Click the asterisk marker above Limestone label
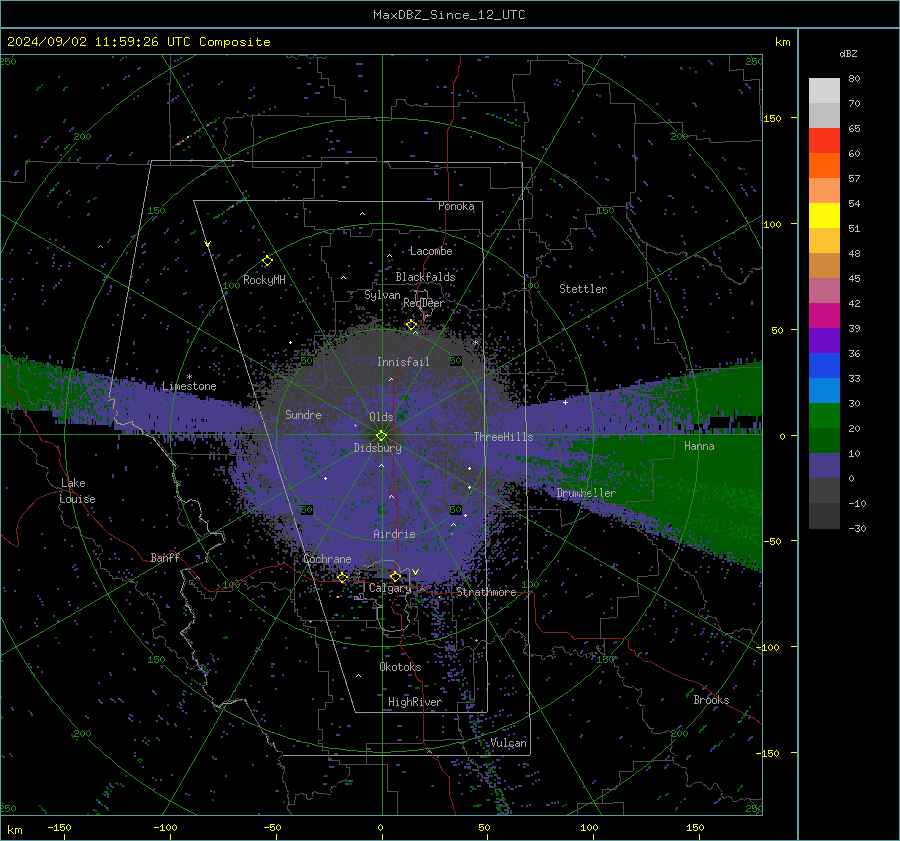 click(189, 377)
